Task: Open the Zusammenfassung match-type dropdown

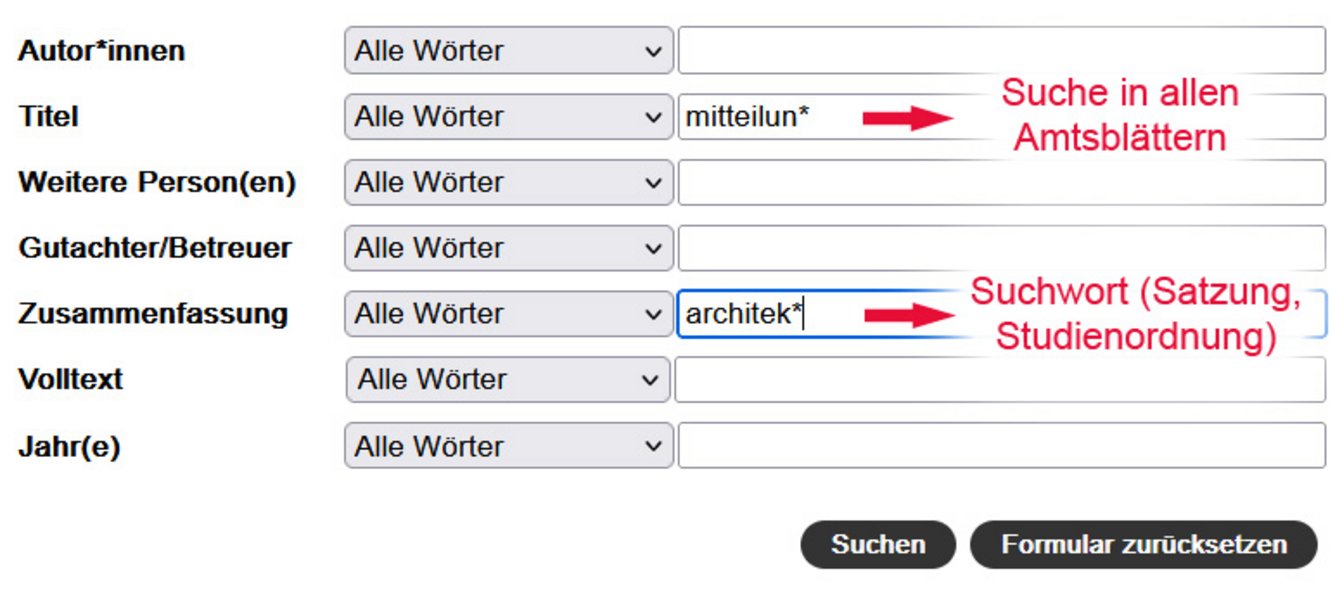Action: click(508, 314)
